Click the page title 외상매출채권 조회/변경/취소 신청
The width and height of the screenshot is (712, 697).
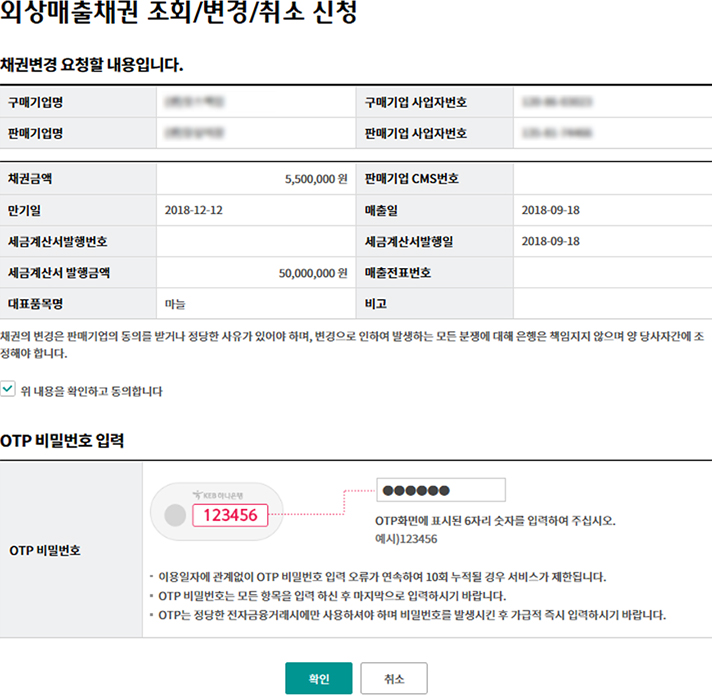coord(176,15)
